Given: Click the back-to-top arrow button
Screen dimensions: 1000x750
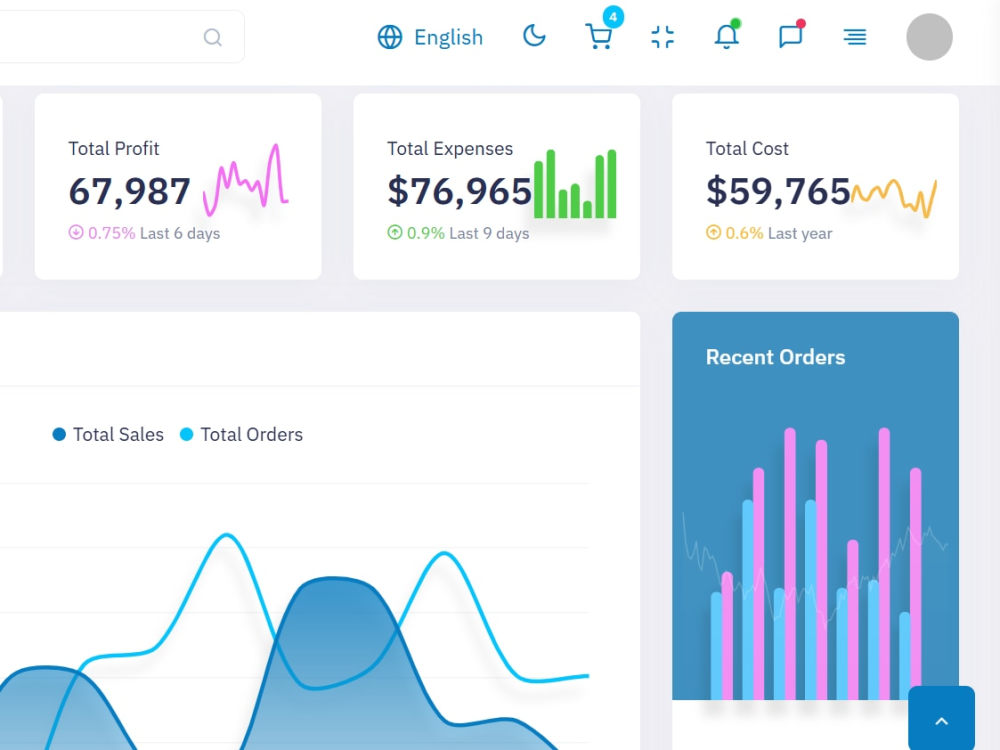Looking at the screenshot, I should click(x=941, y=720).
